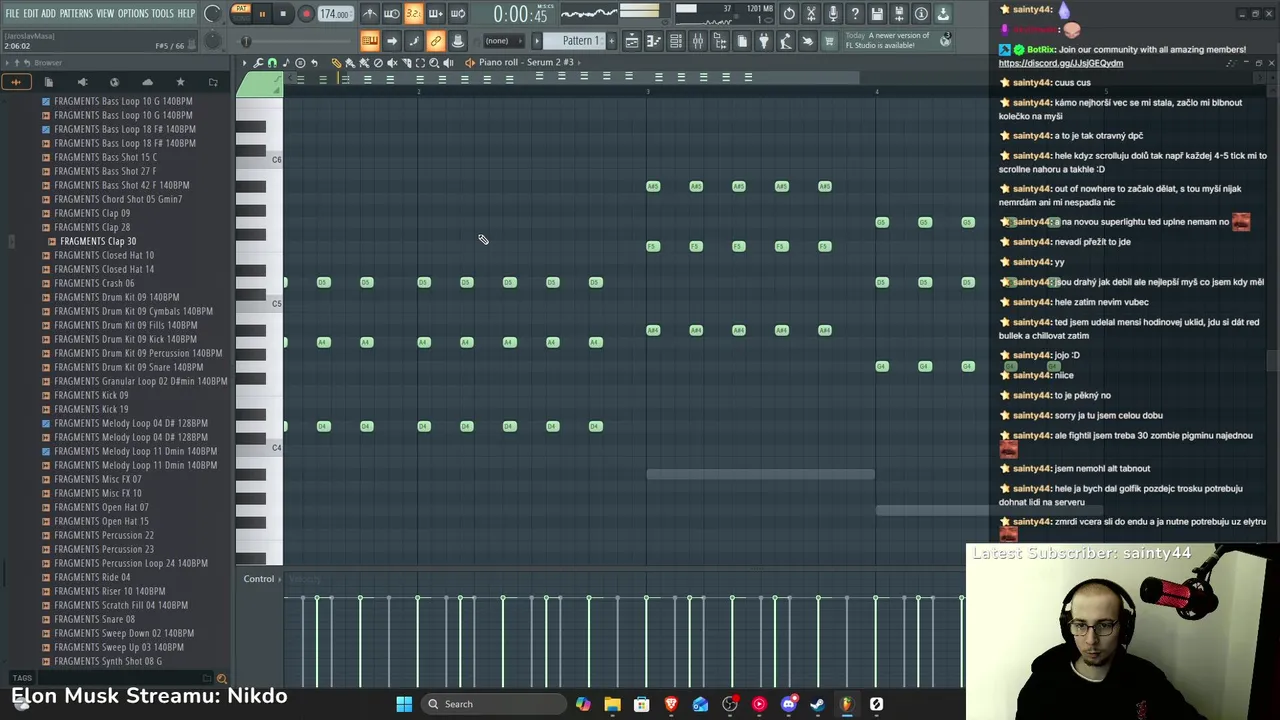Adjust the main volume knob
This screenshot has height=720, width=1280.
tap(211, 13)
